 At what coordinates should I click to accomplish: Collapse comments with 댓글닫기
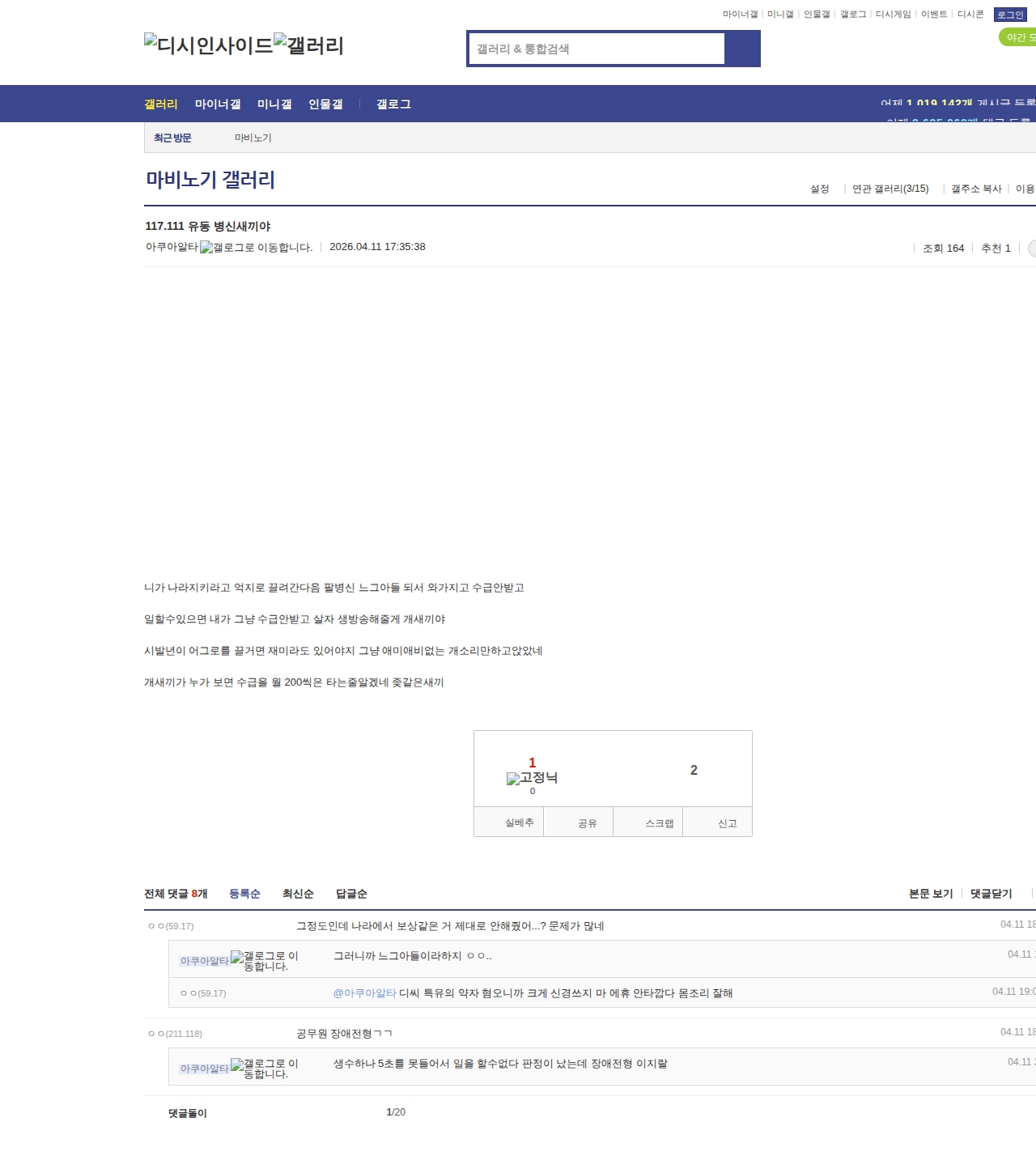991,894
